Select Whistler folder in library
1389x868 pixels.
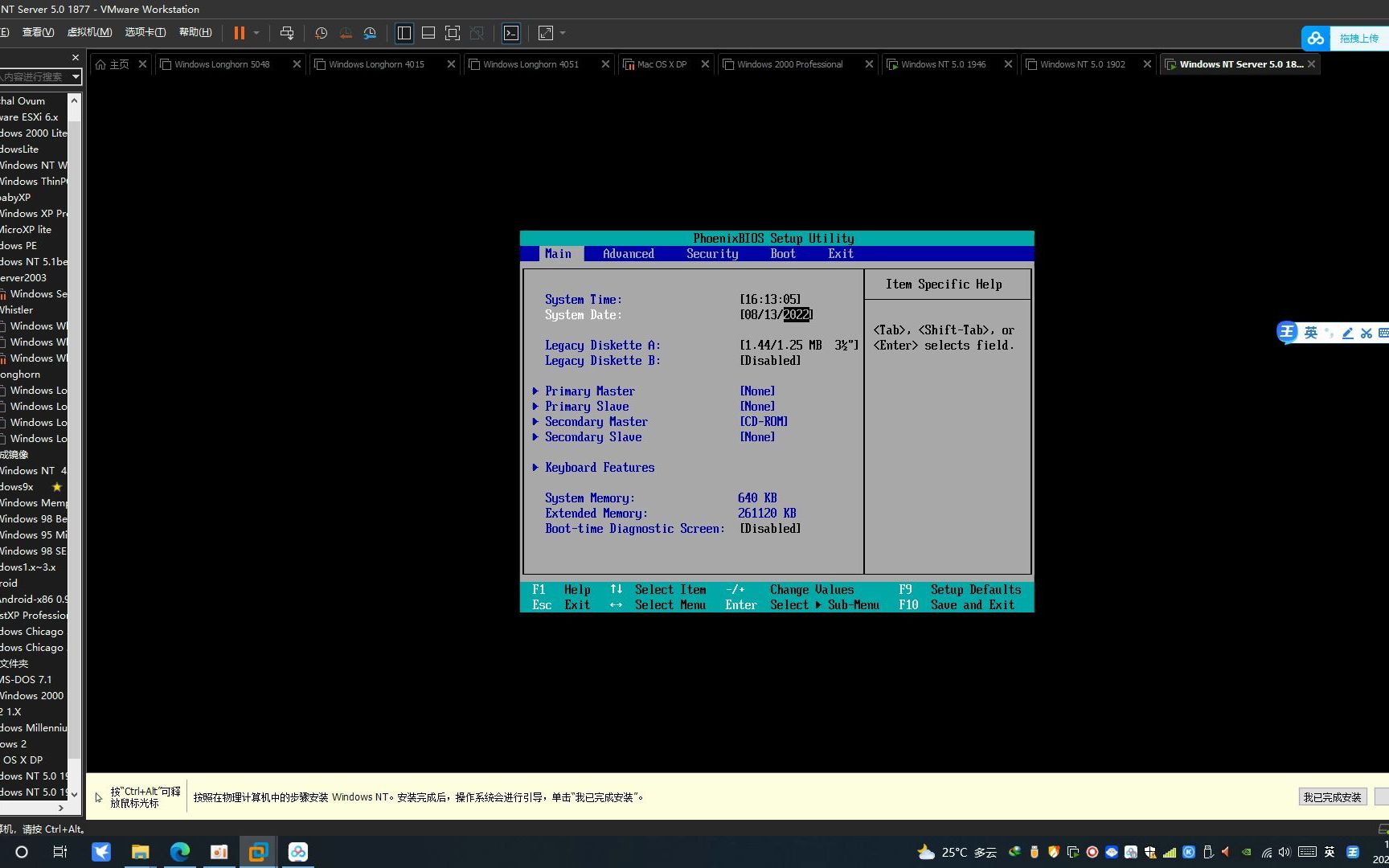point(17,310)
